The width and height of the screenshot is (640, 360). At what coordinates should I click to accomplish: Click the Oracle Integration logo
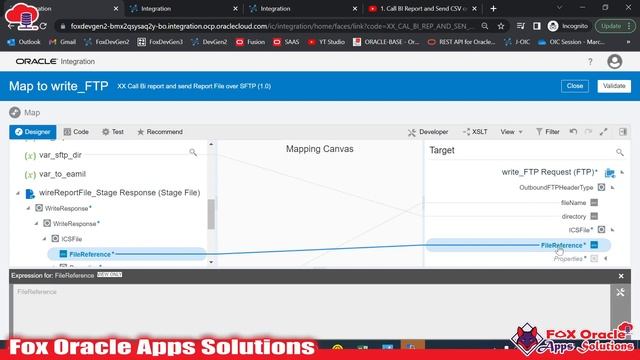pyautogui.click(x=55, y=61)
